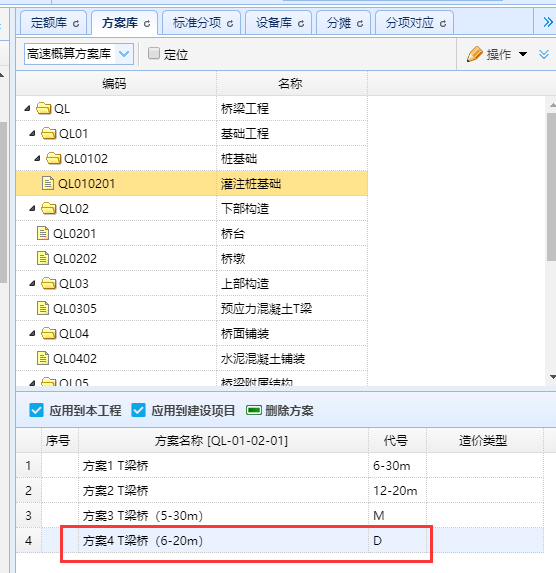556x573 pixels.
Task: Switch to the 设备库 tab
Action: [279, 23]
